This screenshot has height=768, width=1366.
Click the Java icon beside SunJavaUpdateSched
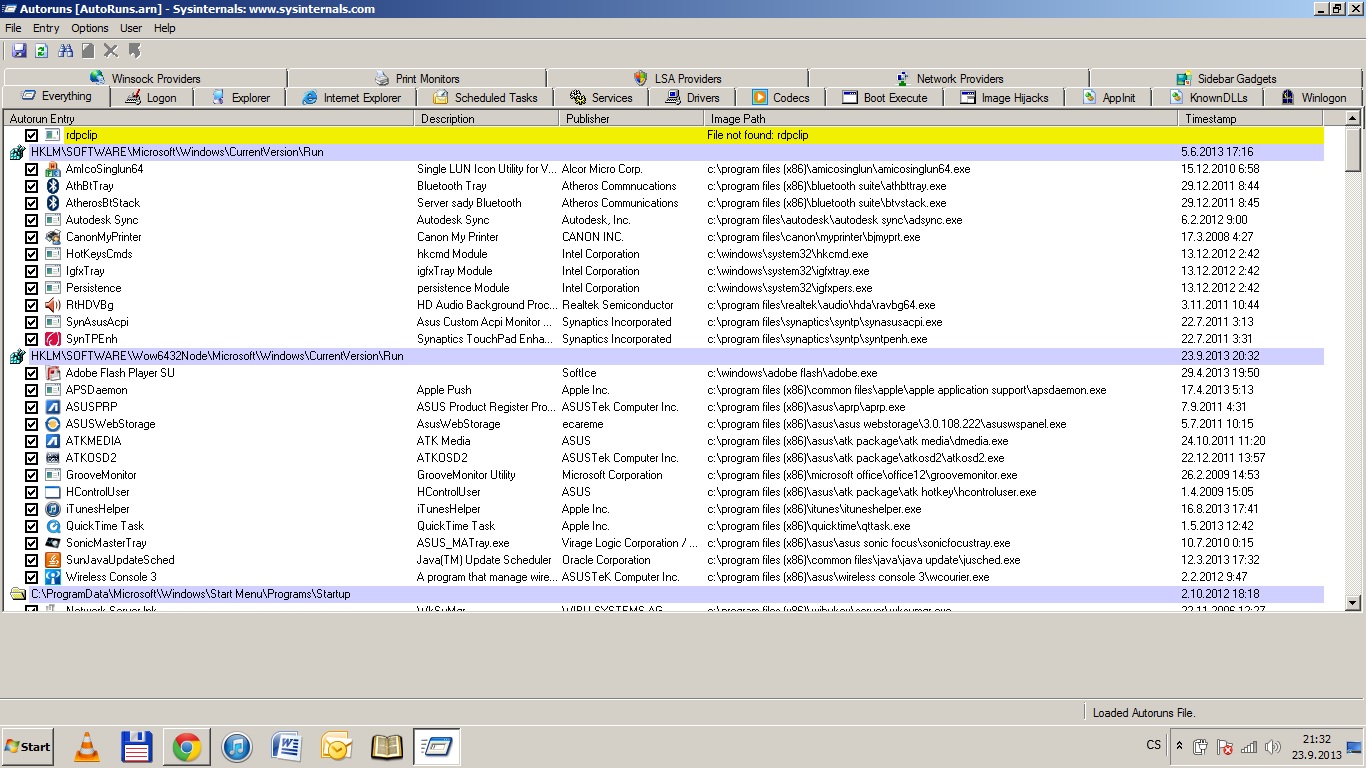(53, 560)
